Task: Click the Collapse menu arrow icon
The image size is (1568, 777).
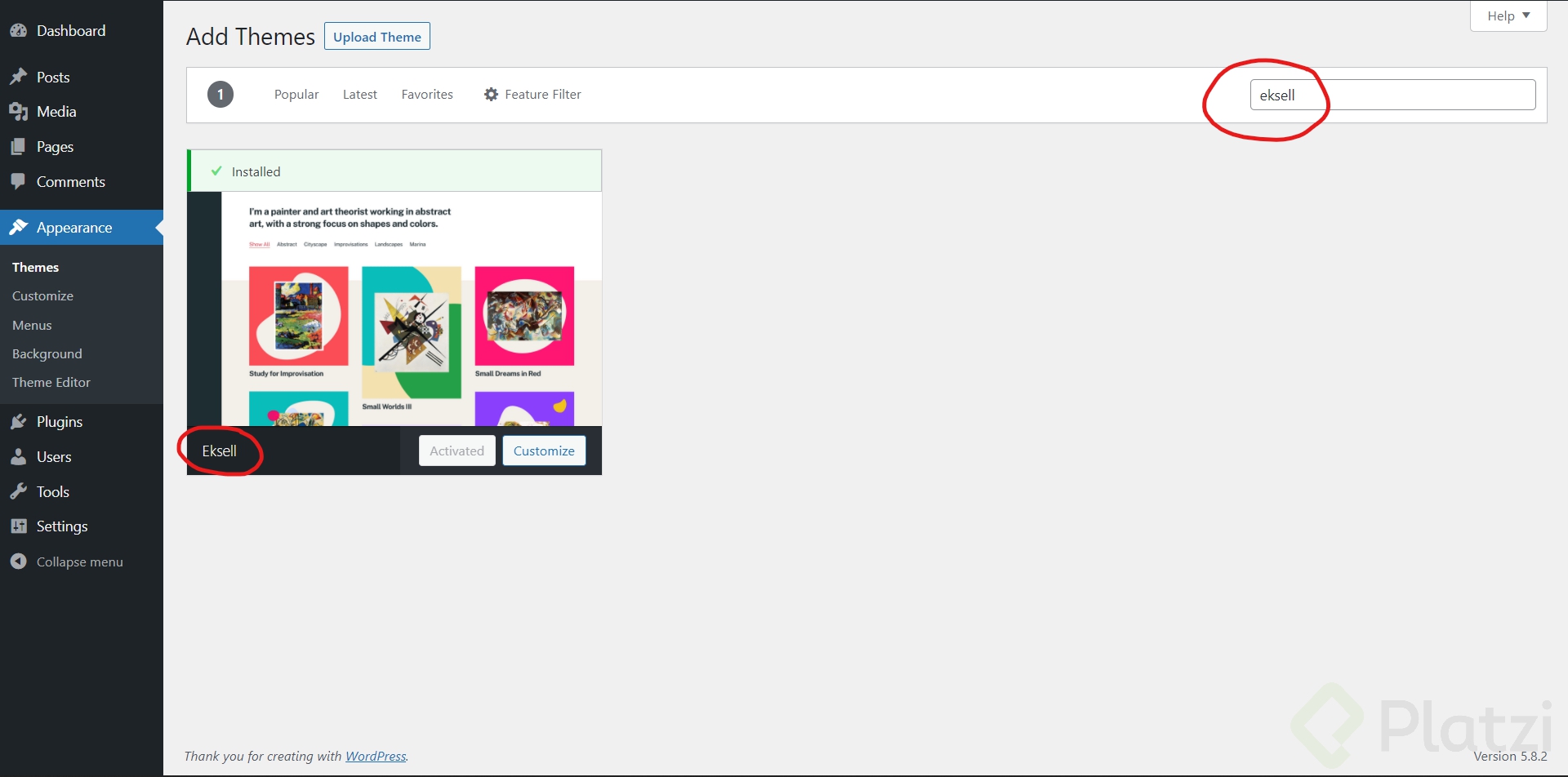Action: click(x=19, y=562)
